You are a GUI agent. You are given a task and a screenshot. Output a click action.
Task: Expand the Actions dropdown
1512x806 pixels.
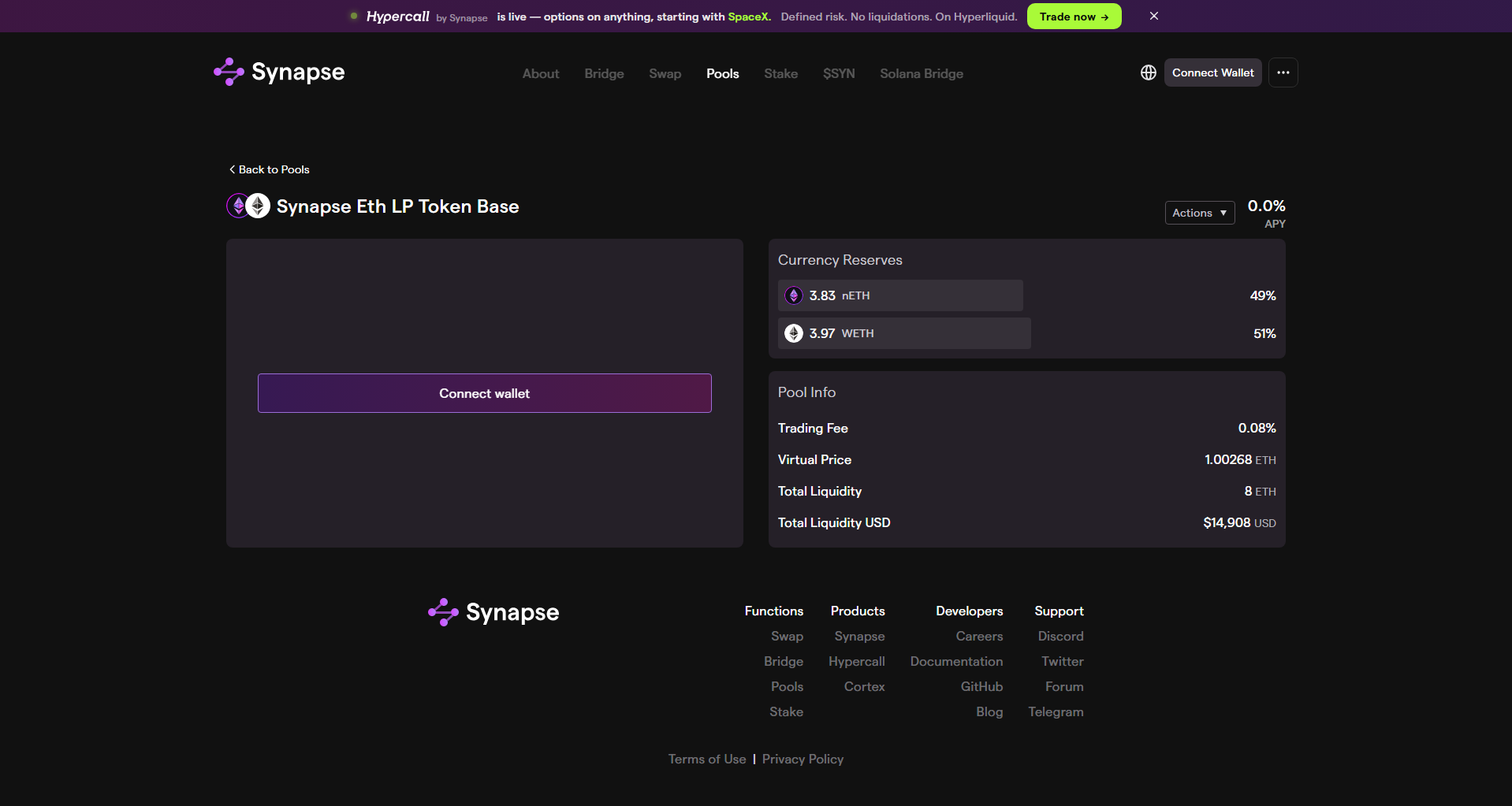(x=1200, y=213)
